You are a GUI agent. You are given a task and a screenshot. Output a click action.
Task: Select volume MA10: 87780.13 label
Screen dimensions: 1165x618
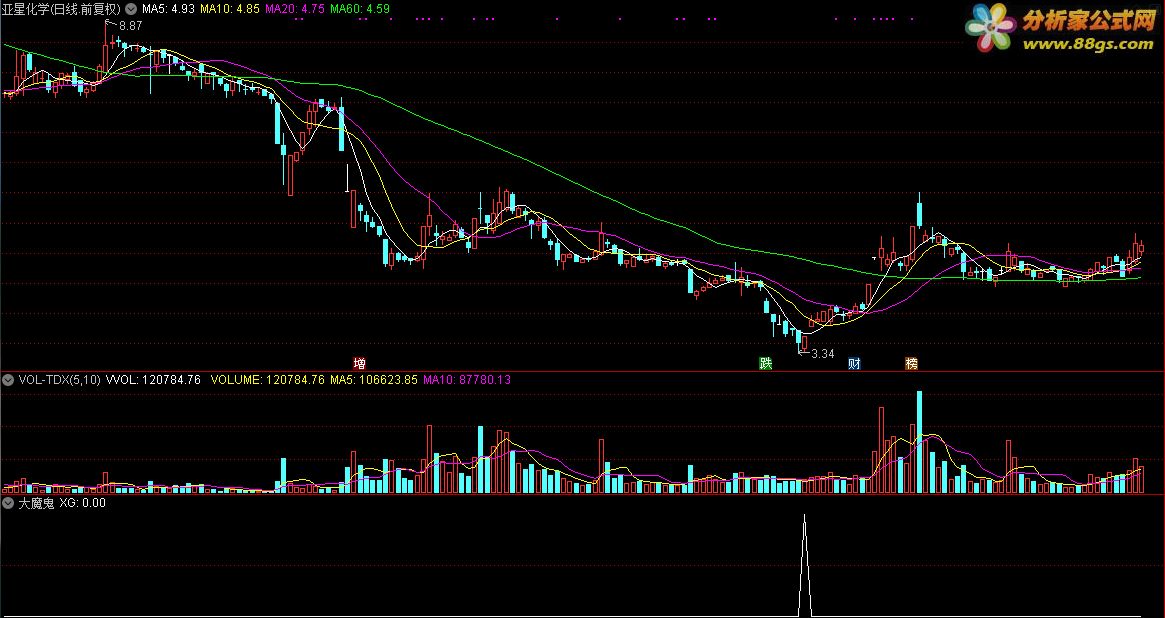tap(467, 380)
